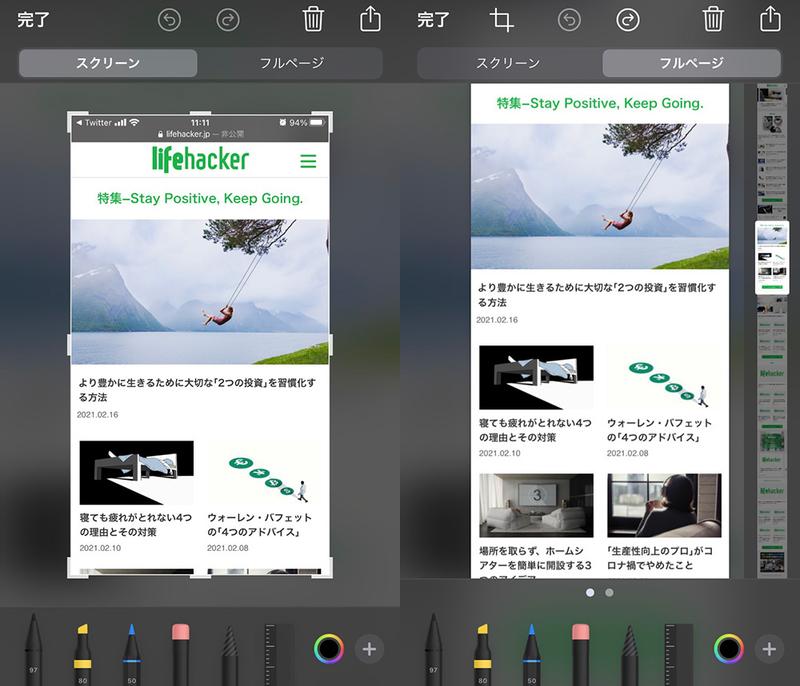800x686 pixels.
Task: Choose the yellow highlighter, right editor
Action: (x=482, y=653)
